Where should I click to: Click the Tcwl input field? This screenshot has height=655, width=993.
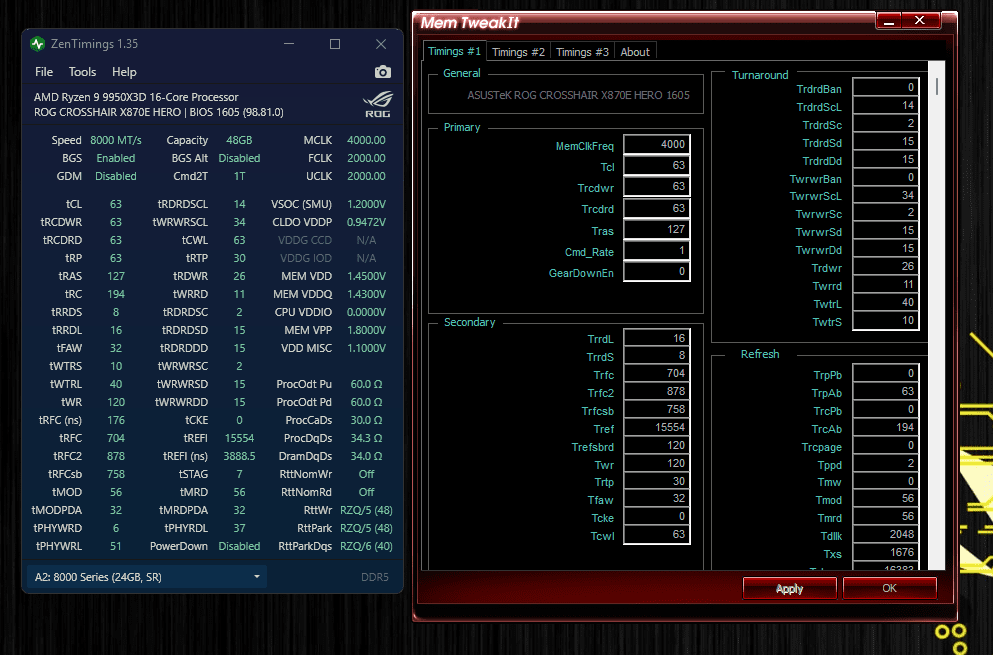click(657, 535)
